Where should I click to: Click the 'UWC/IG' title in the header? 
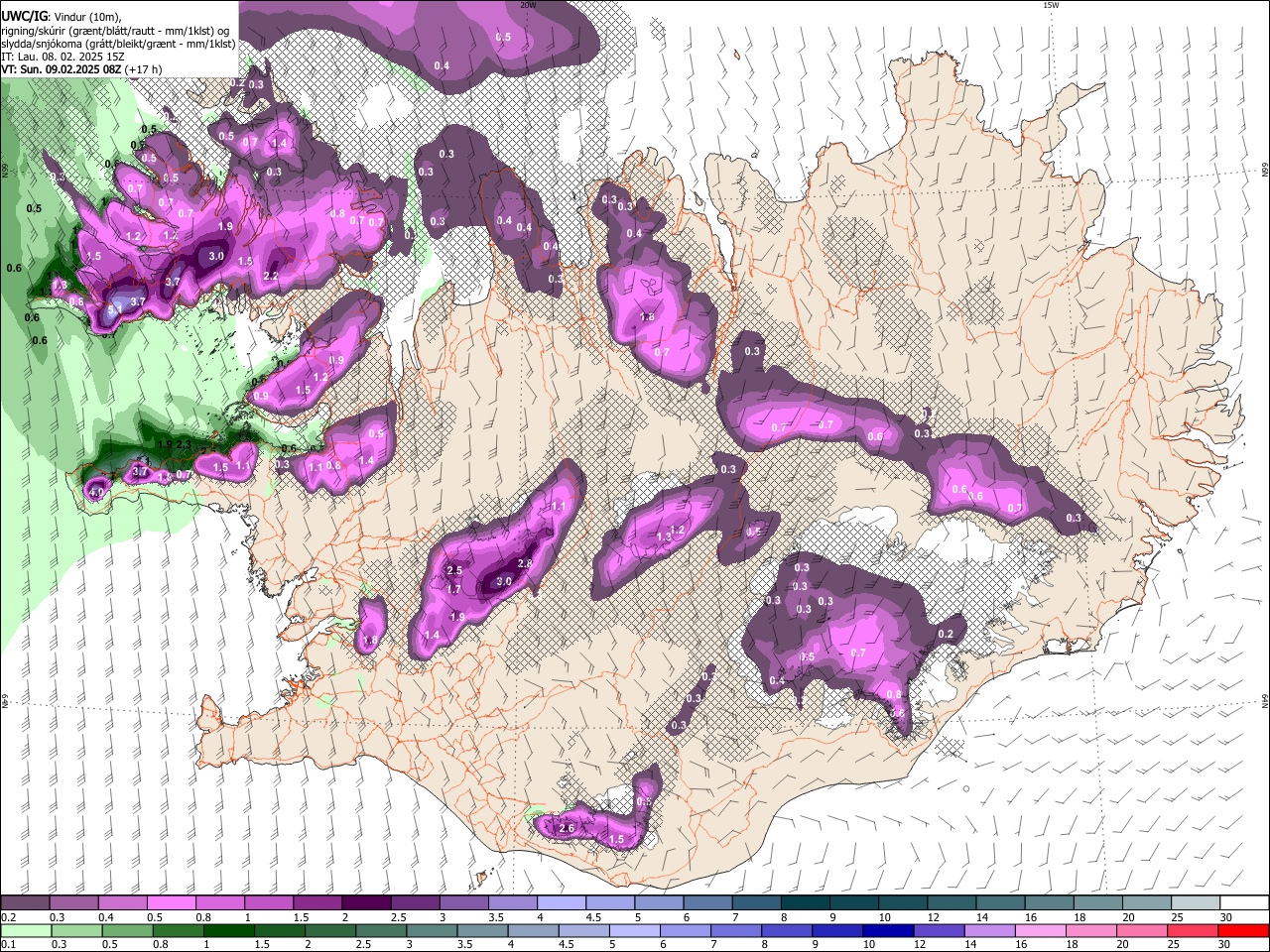click(24, 16)
